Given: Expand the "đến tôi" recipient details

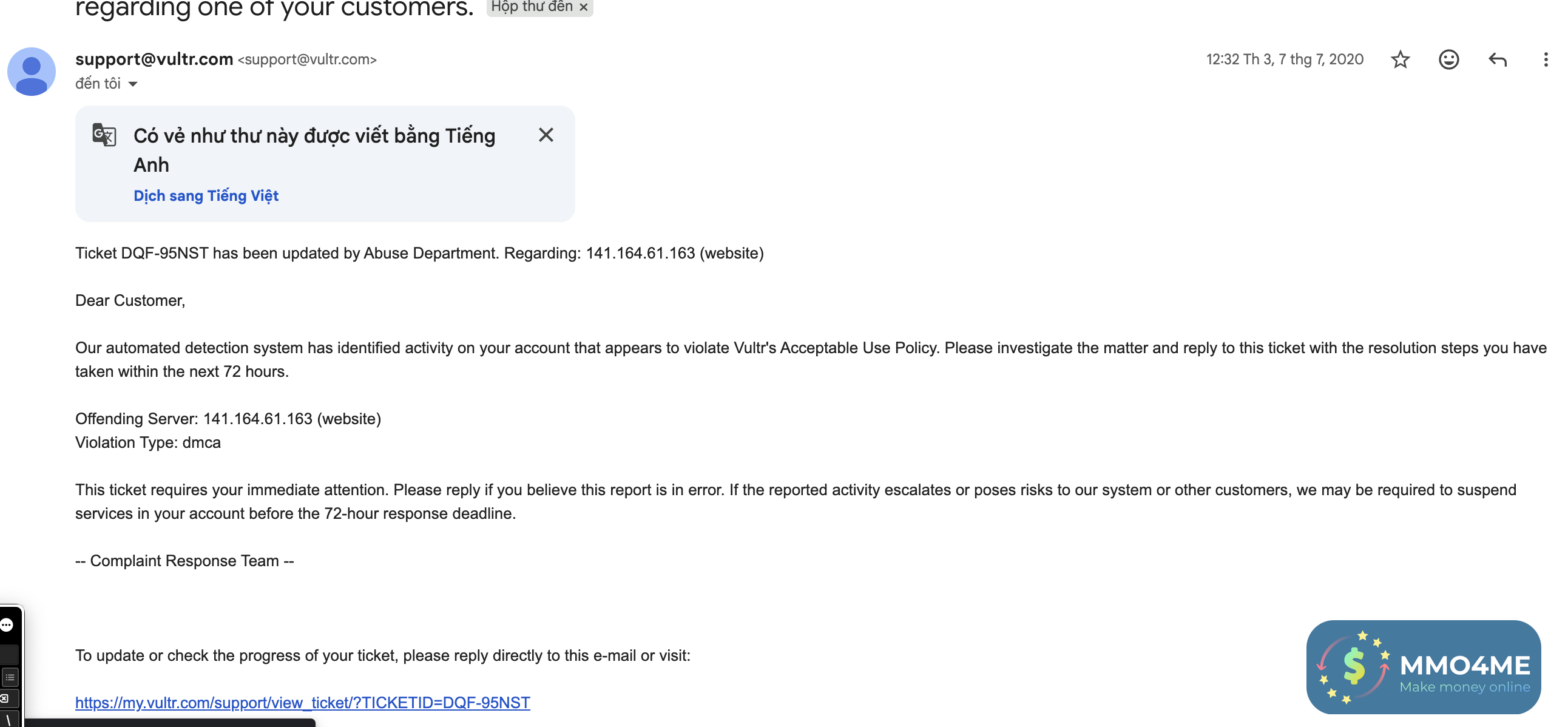Looking at the screenshot, I should coord(133,84).
